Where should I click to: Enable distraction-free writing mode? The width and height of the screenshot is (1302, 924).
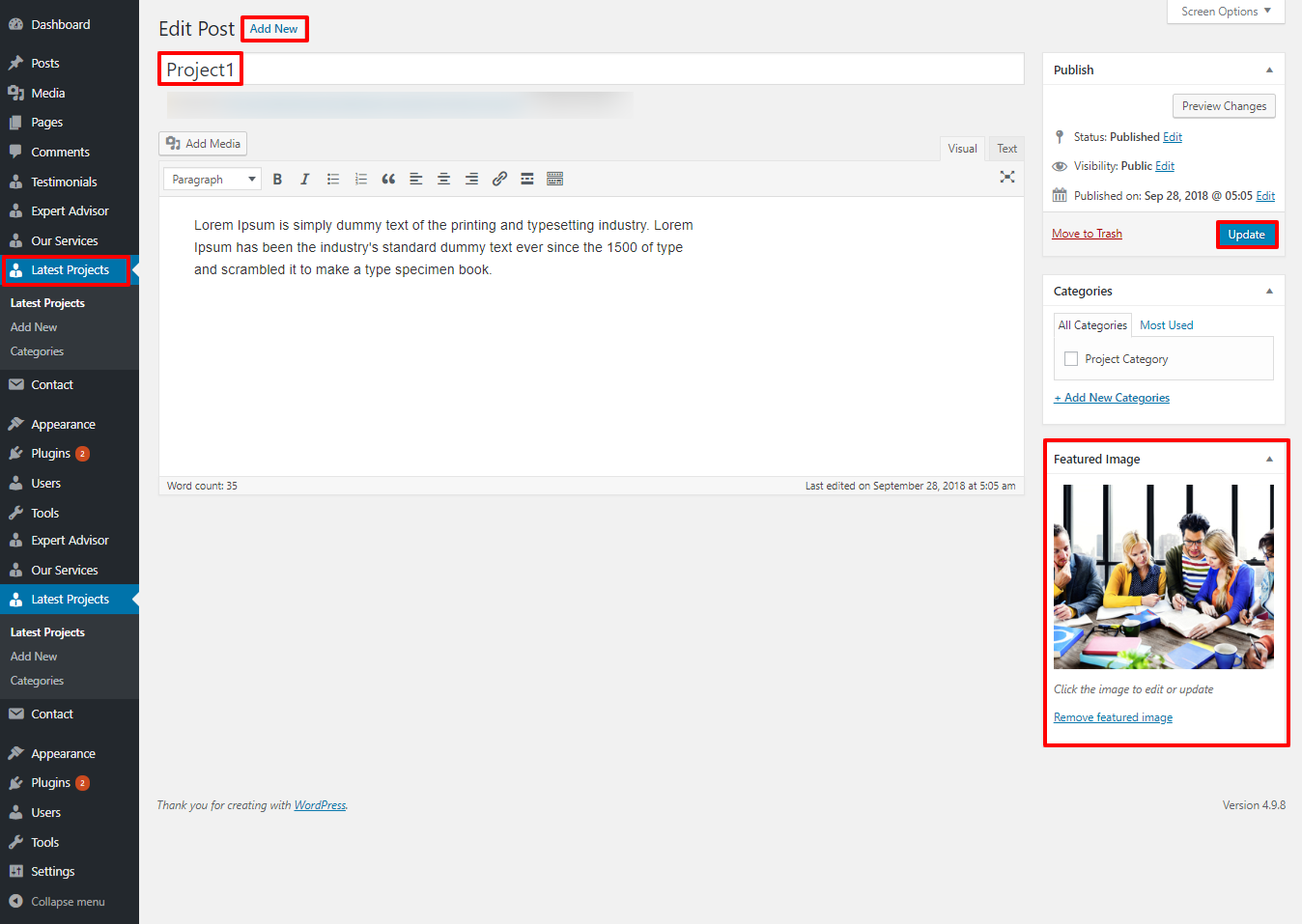click(x=1007, y=177)
